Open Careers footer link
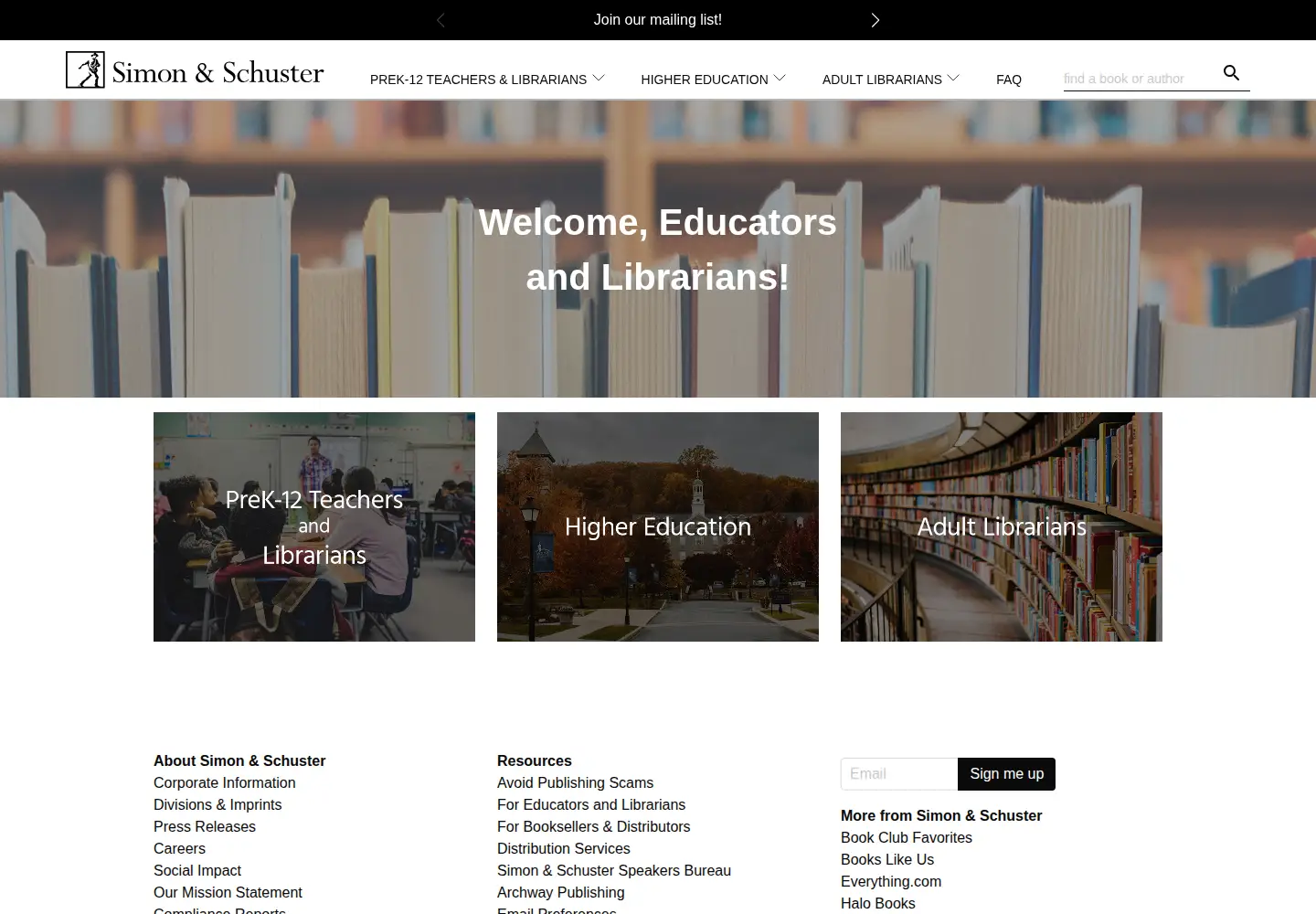Screen dimensions: 1316x914 coord(179,849)
